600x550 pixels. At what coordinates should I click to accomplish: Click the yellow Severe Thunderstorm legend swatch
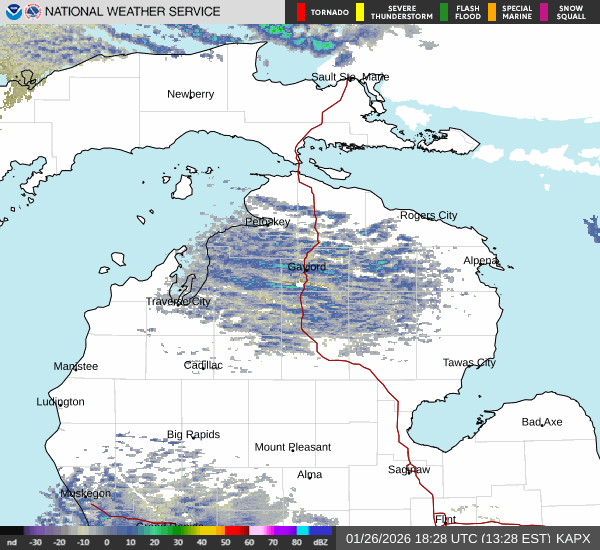(x=360, y=12)
